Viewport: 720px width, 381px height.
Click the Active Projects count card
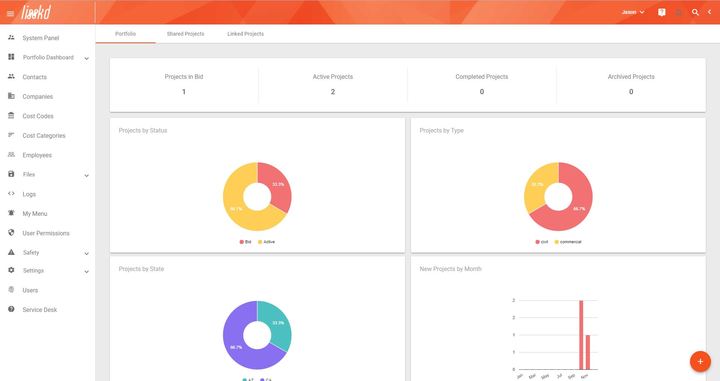click(333, 84)
